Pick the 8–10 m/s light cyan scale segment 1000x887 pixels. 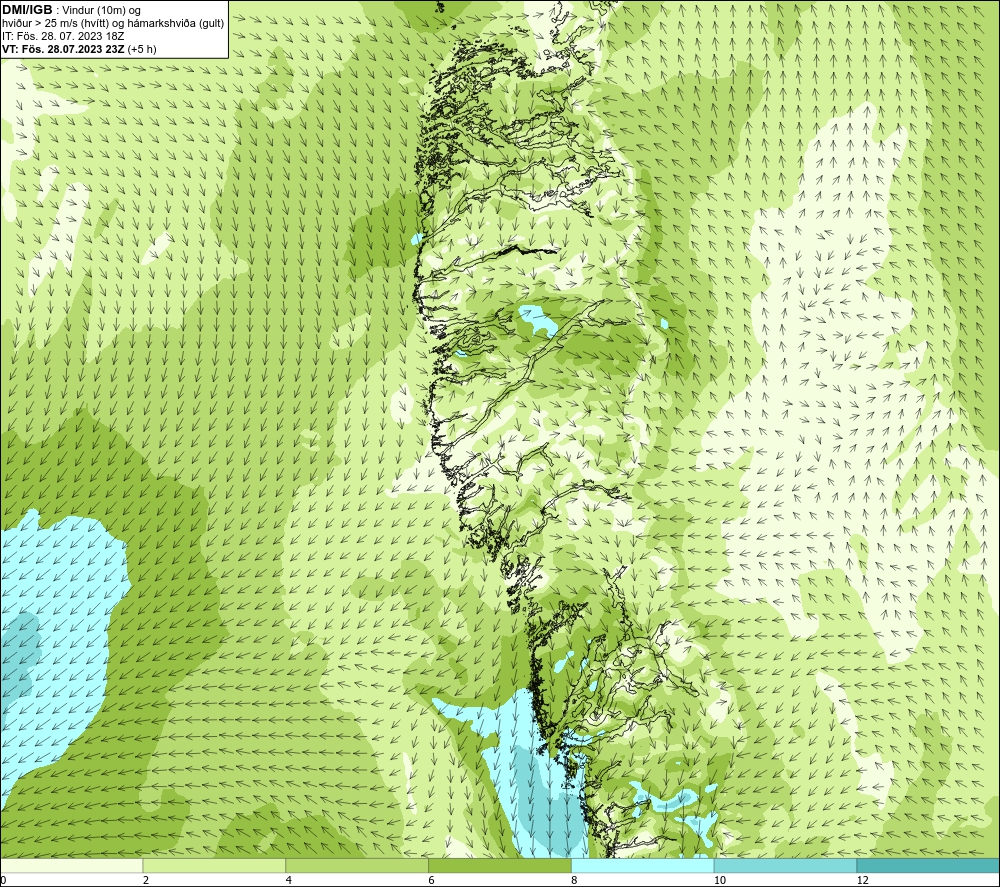point(643,865)
